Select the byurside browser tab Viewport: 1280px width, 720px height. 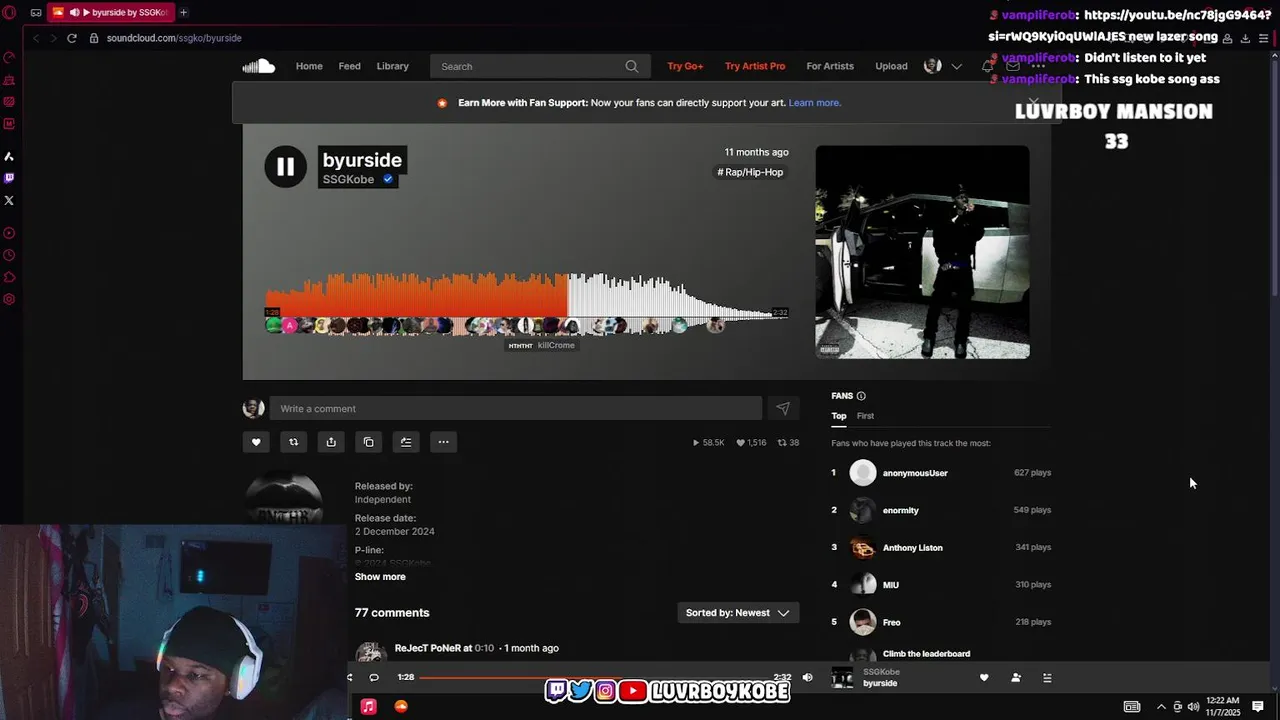point(110,12)
